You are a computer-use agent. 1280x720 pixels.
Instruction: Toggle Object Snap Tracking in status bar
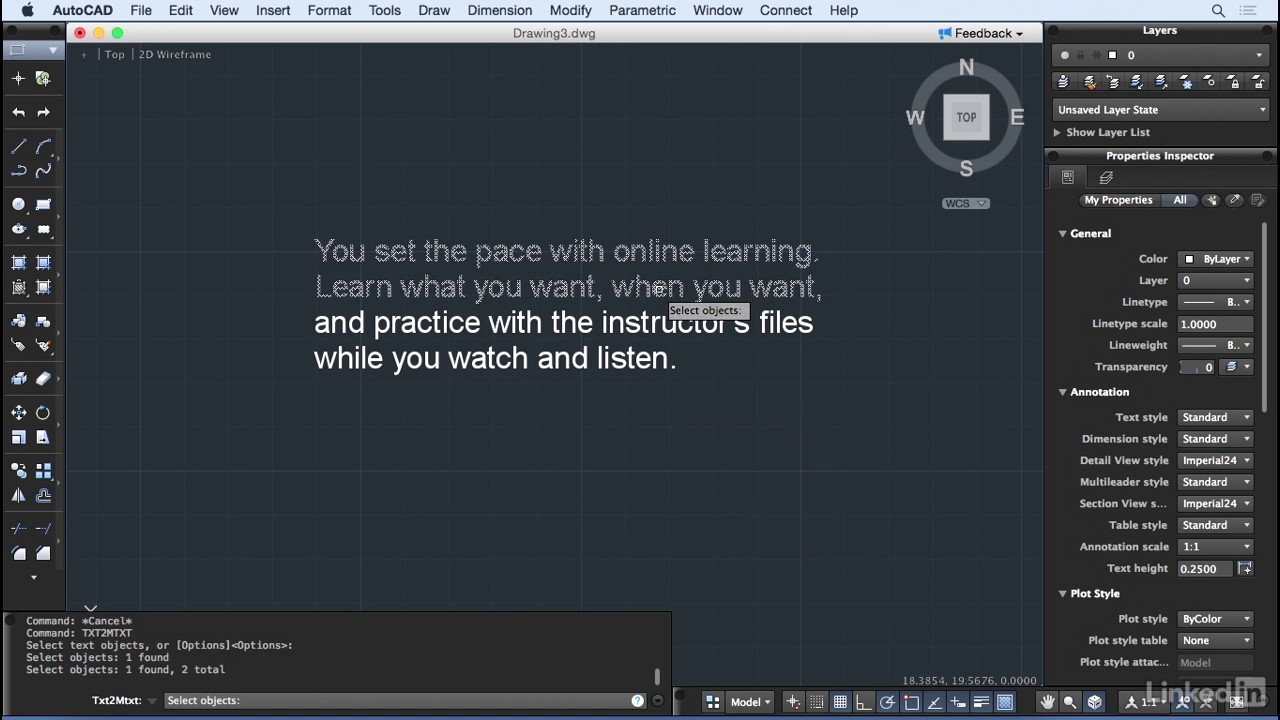click(934, 702)
